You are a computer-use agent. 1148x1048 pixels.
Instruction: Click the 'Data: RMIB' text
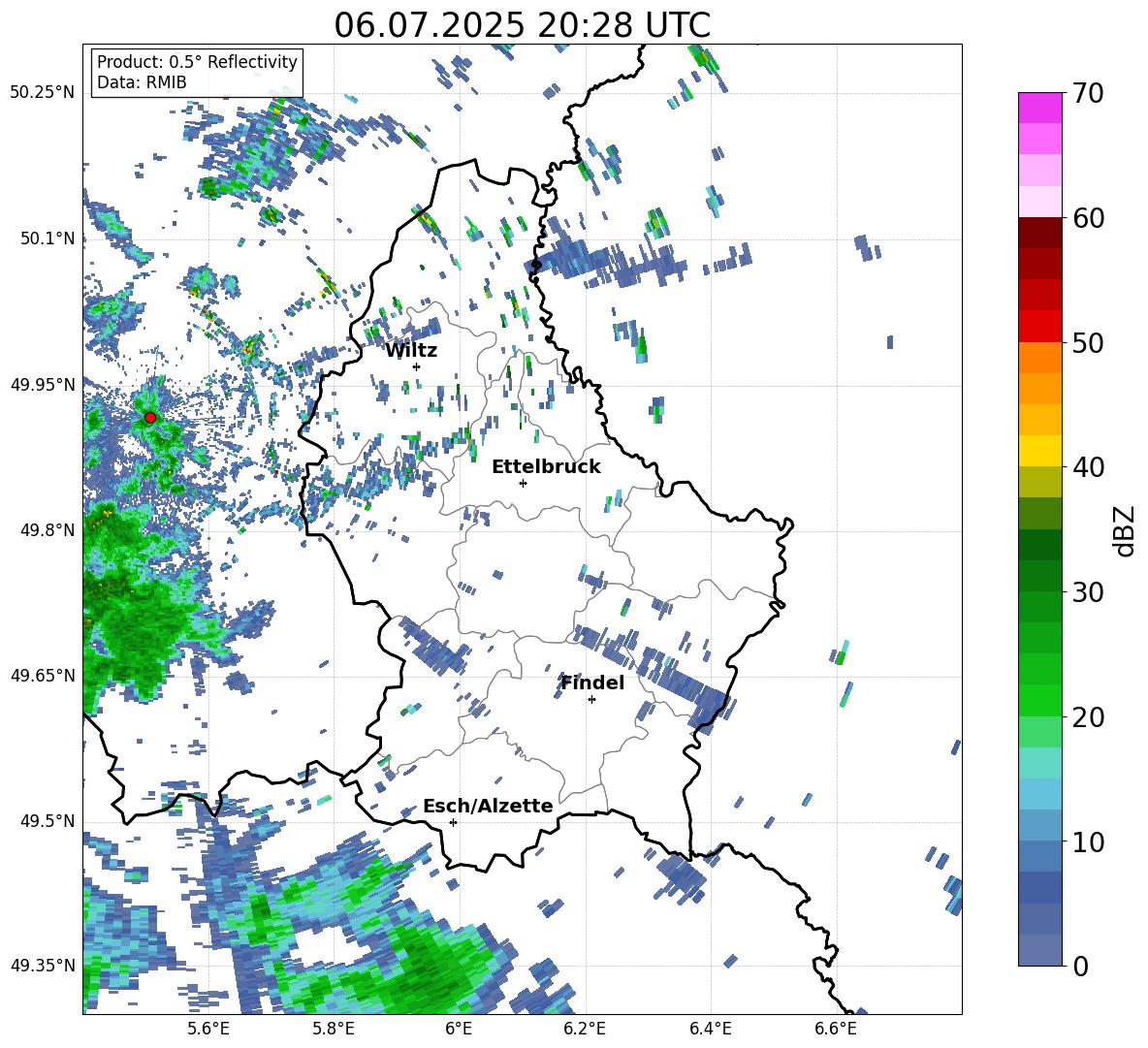tap(142, 82)
